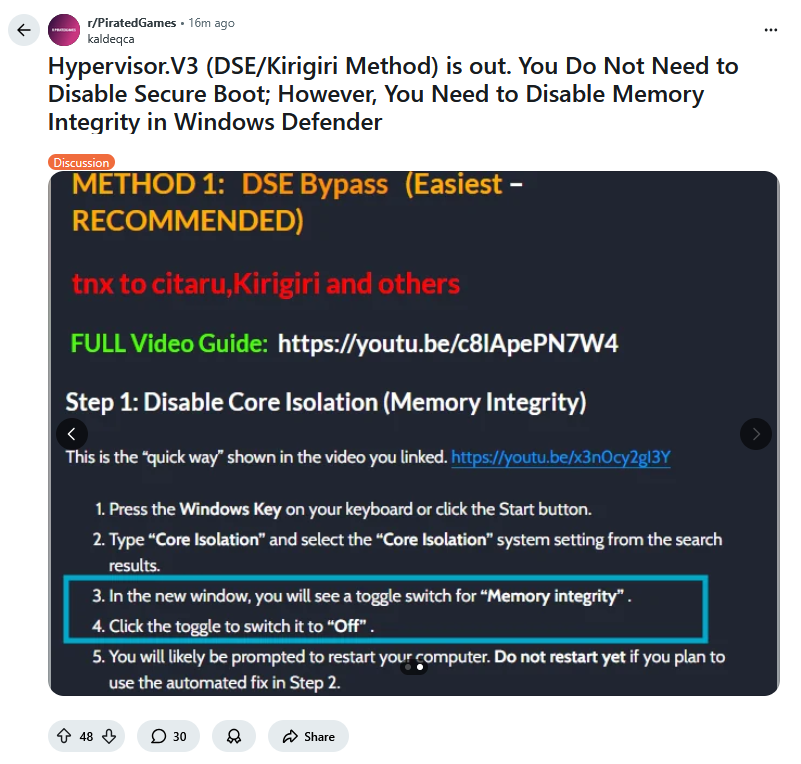This screenshot has height=764, width=801.
Task: Filter posts by the Discussion flair
Action: coord(81,162)
